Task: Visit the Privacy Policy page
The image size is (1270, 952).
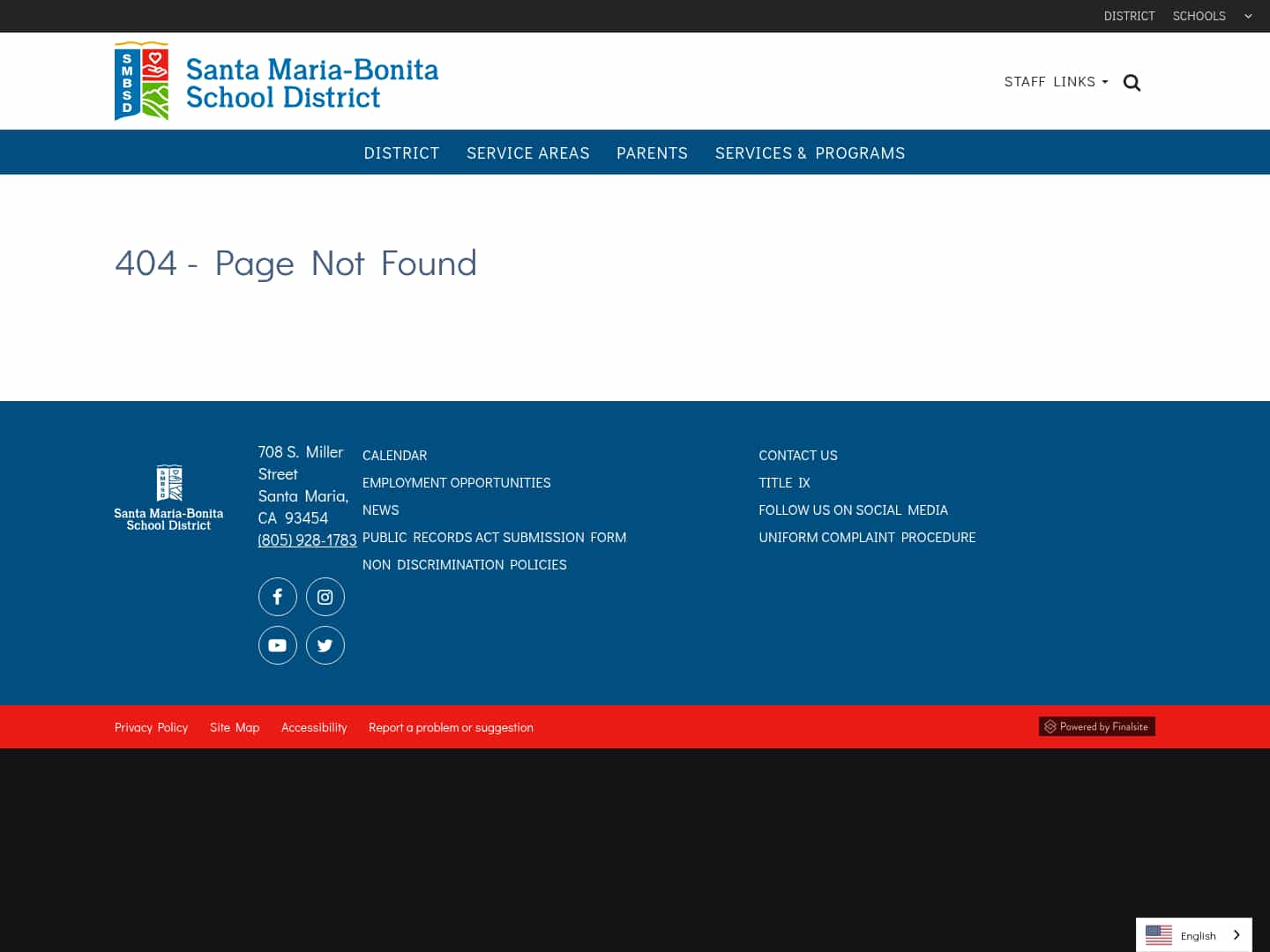Action: 151,726
